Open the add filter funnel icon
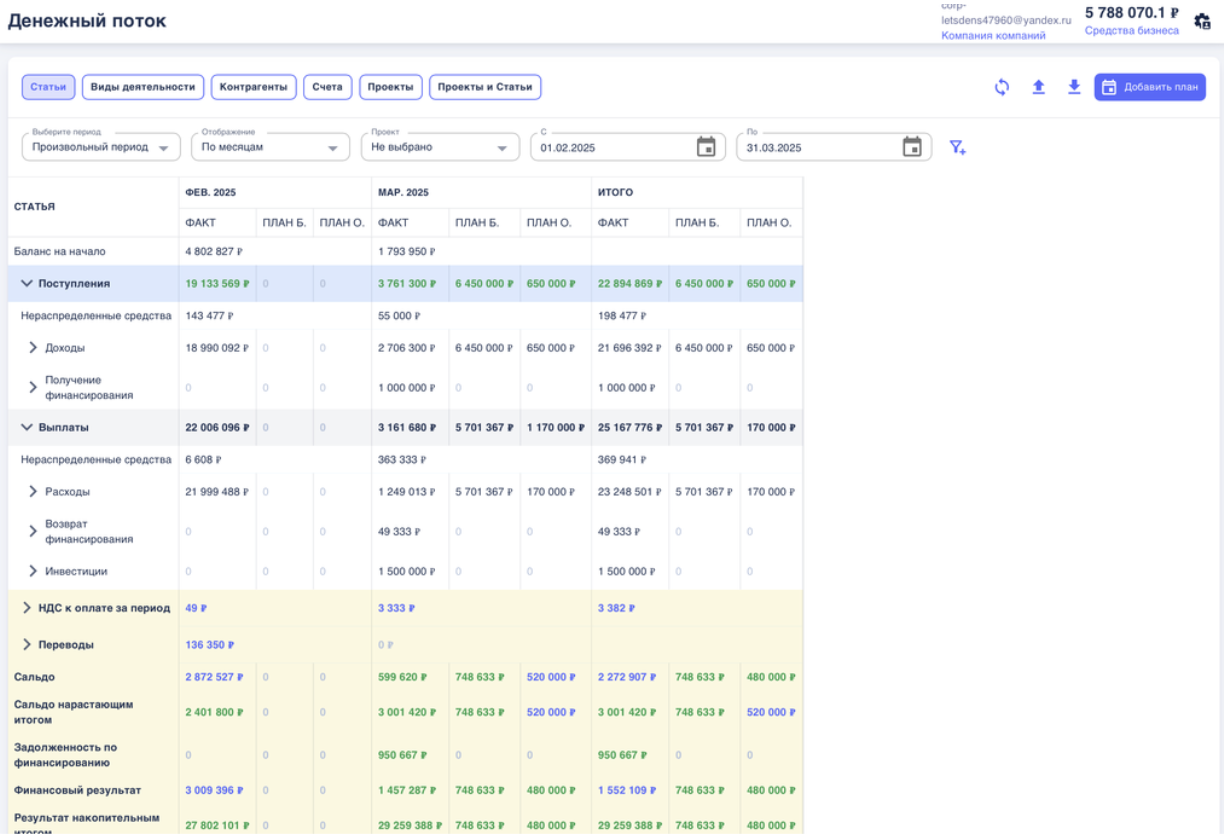The height and width of the screenshot is (838, 1224). (x=957, y=148)
